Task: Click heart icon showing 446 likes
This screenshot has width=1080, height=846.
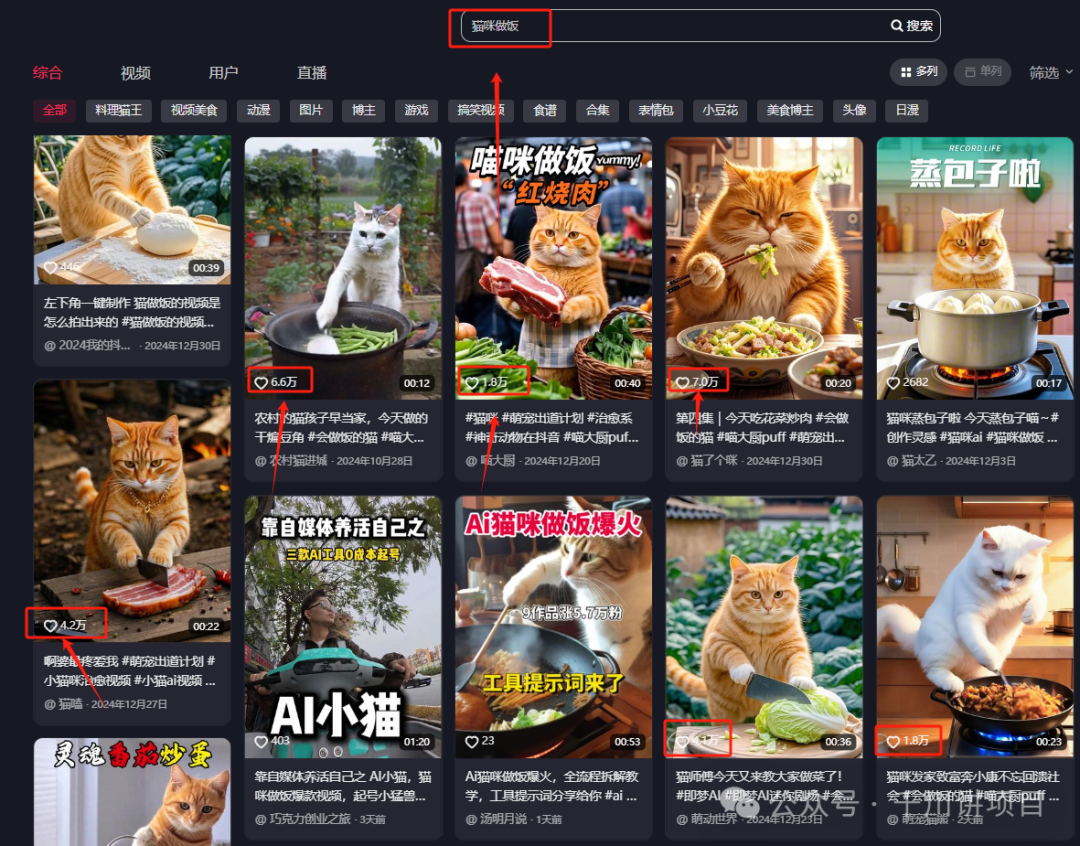Action: pos(50,267)
